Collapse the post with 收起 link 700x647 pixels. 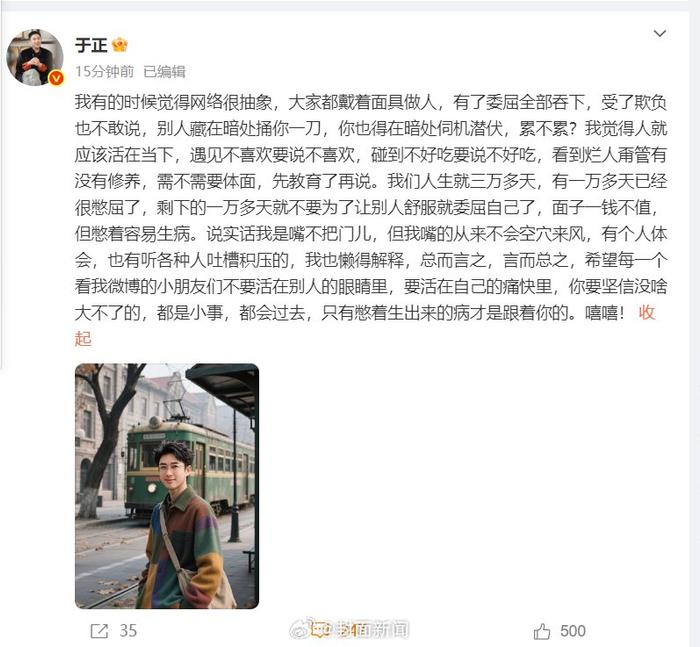coord(647,313)
